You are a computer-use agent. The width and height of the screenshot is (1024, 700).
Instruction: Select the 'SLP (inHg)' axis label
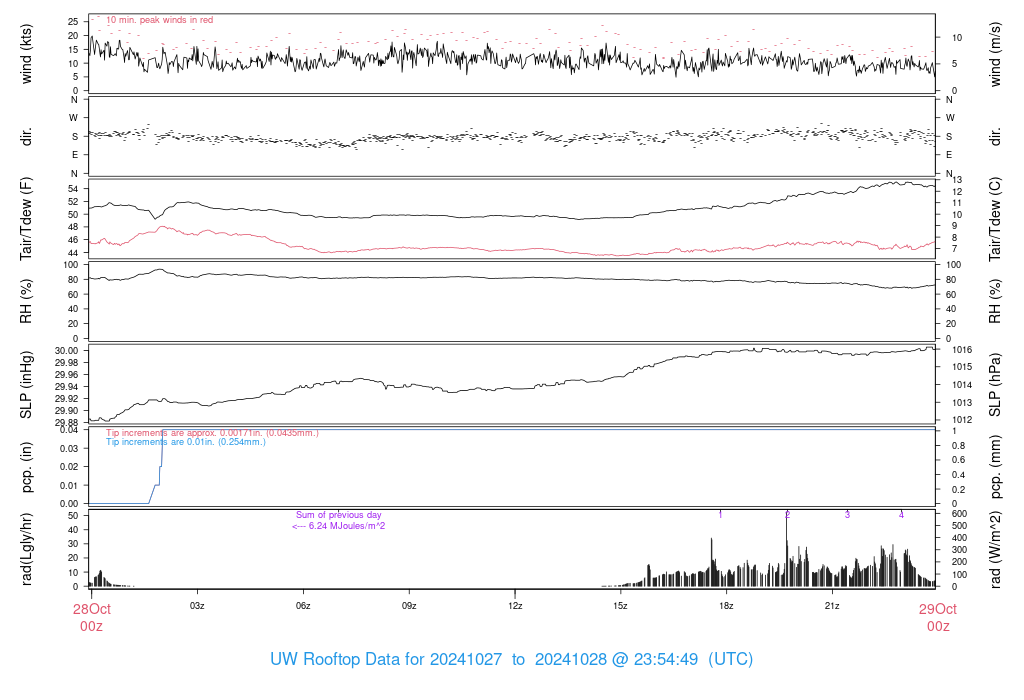point(27,385)
